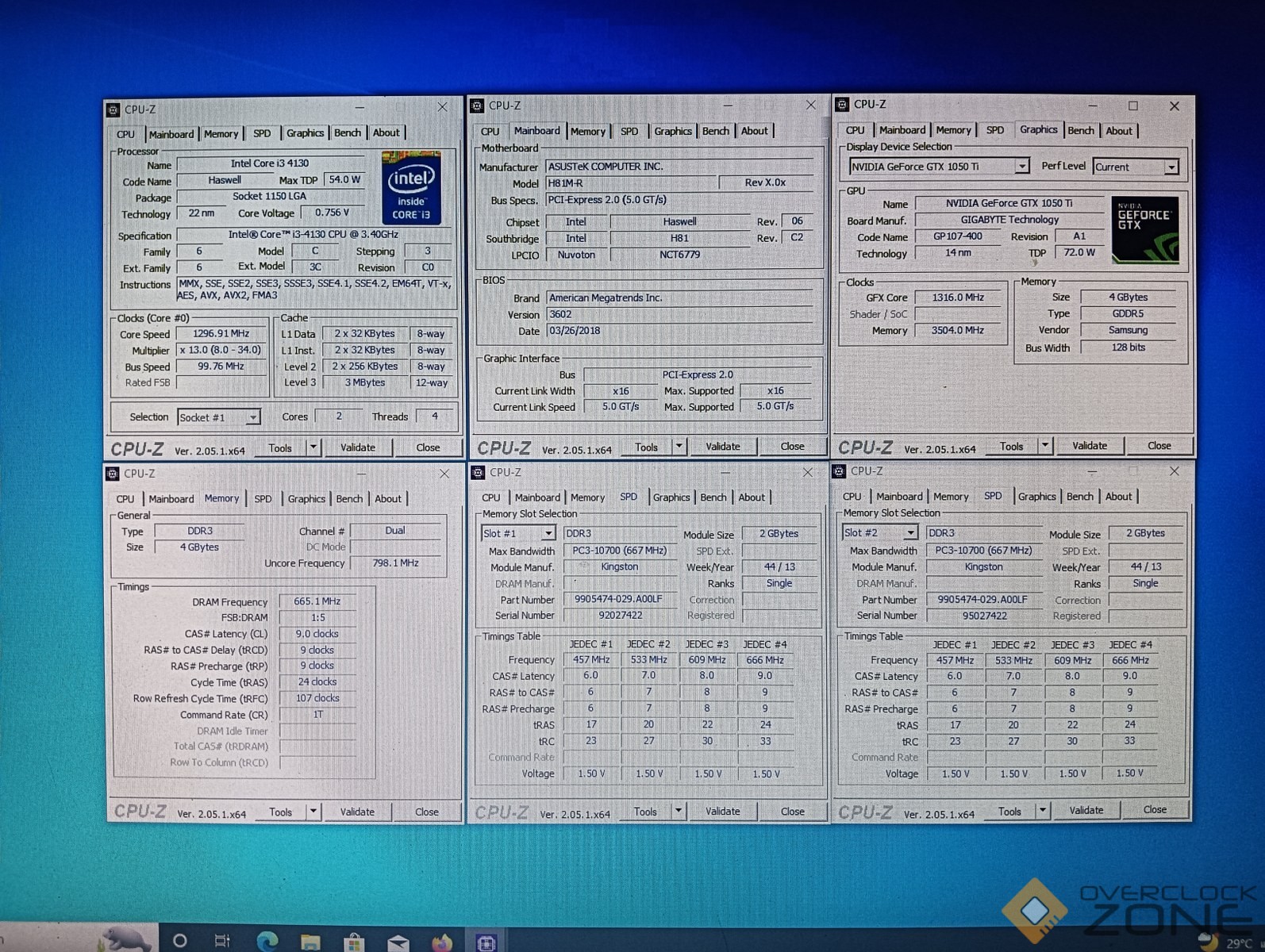The image size is (1265, 952).
Task: Click Close button in the Slot #1 SPD window
Action: 792,811
